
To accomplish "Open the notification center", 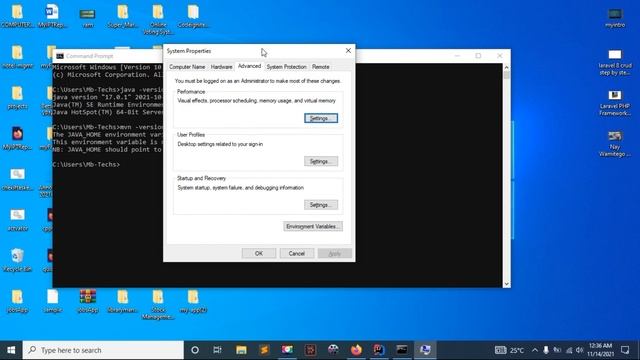I will point(625,350).
